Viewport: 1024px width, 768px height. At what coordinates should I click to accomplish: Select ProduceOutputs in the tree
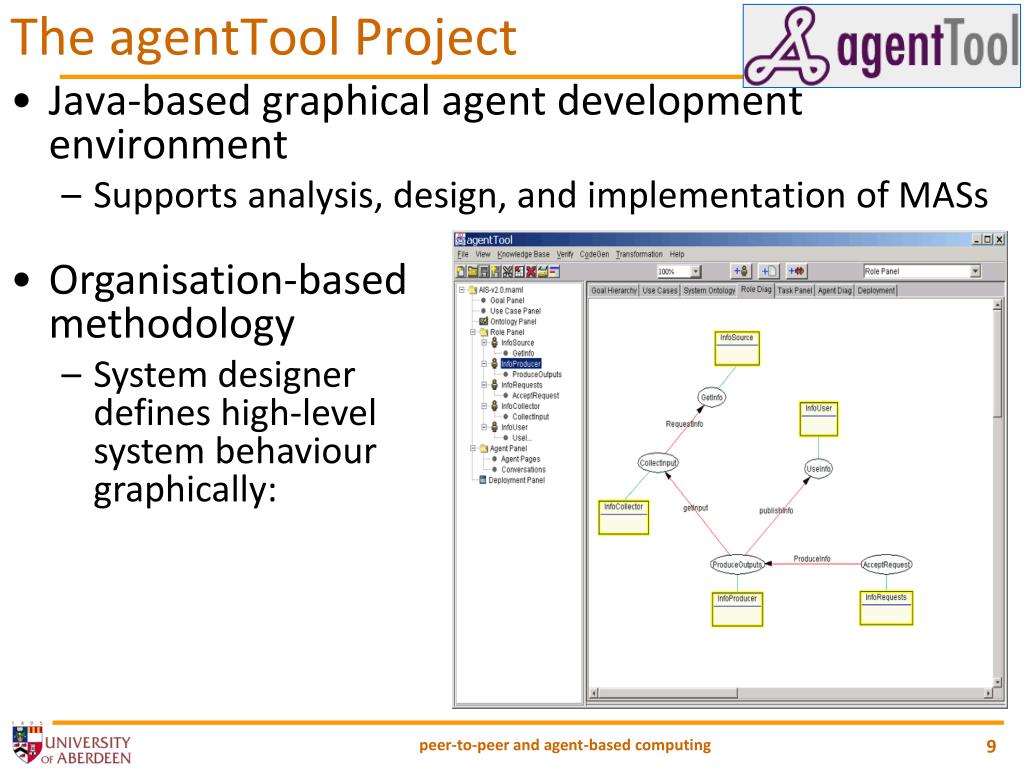(x=537, y=374)
